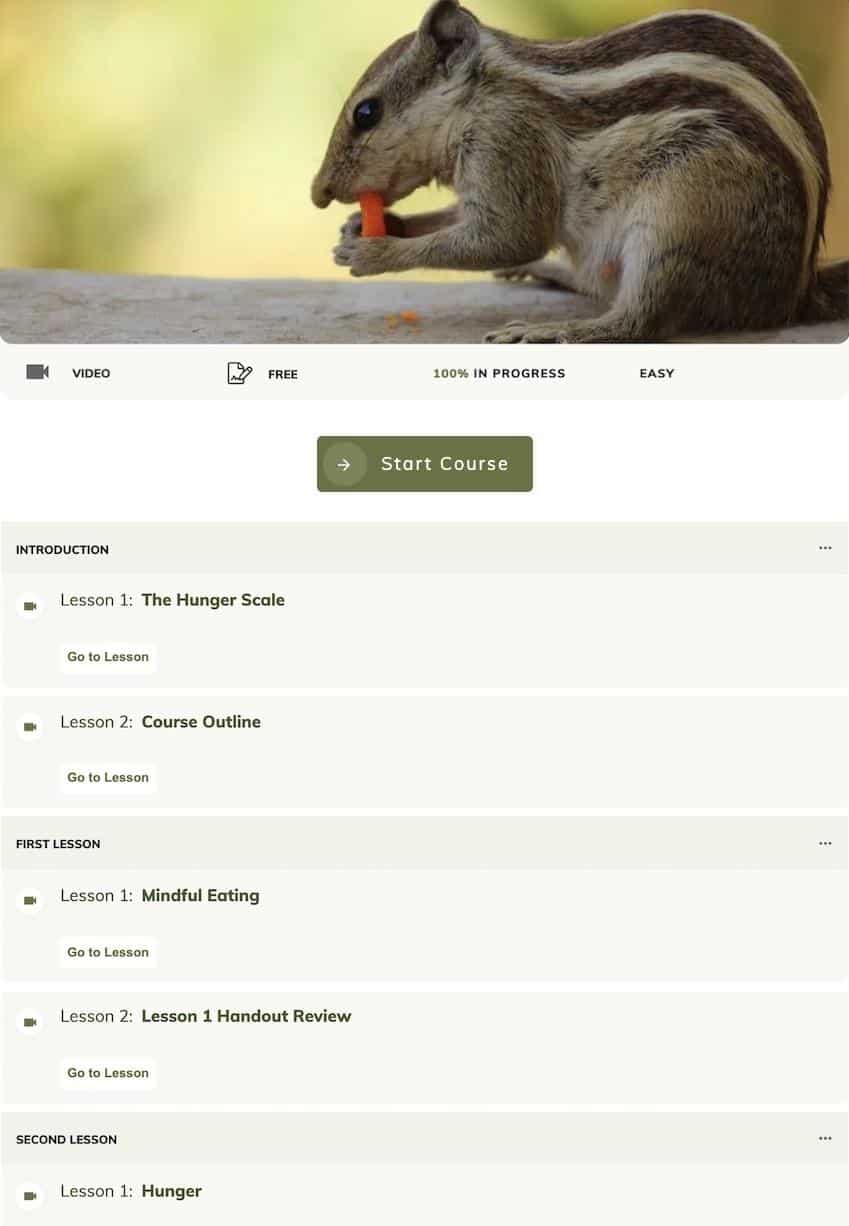Click the video icon for The Hunger Scale
Screen dimensions: 849x1226
coord(30,606)
